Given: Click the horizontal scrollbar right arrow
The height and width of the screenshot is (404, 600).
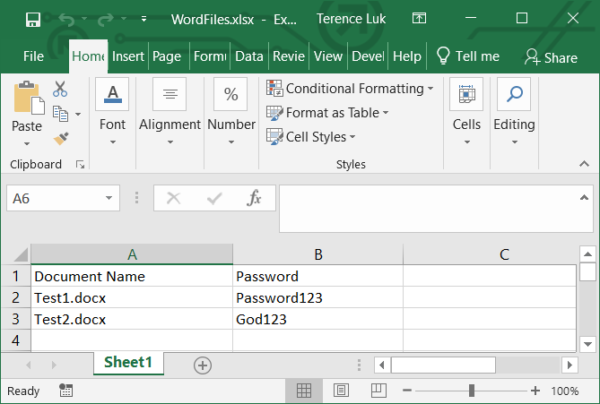Looking at the screenshot, I should [569, 365].
